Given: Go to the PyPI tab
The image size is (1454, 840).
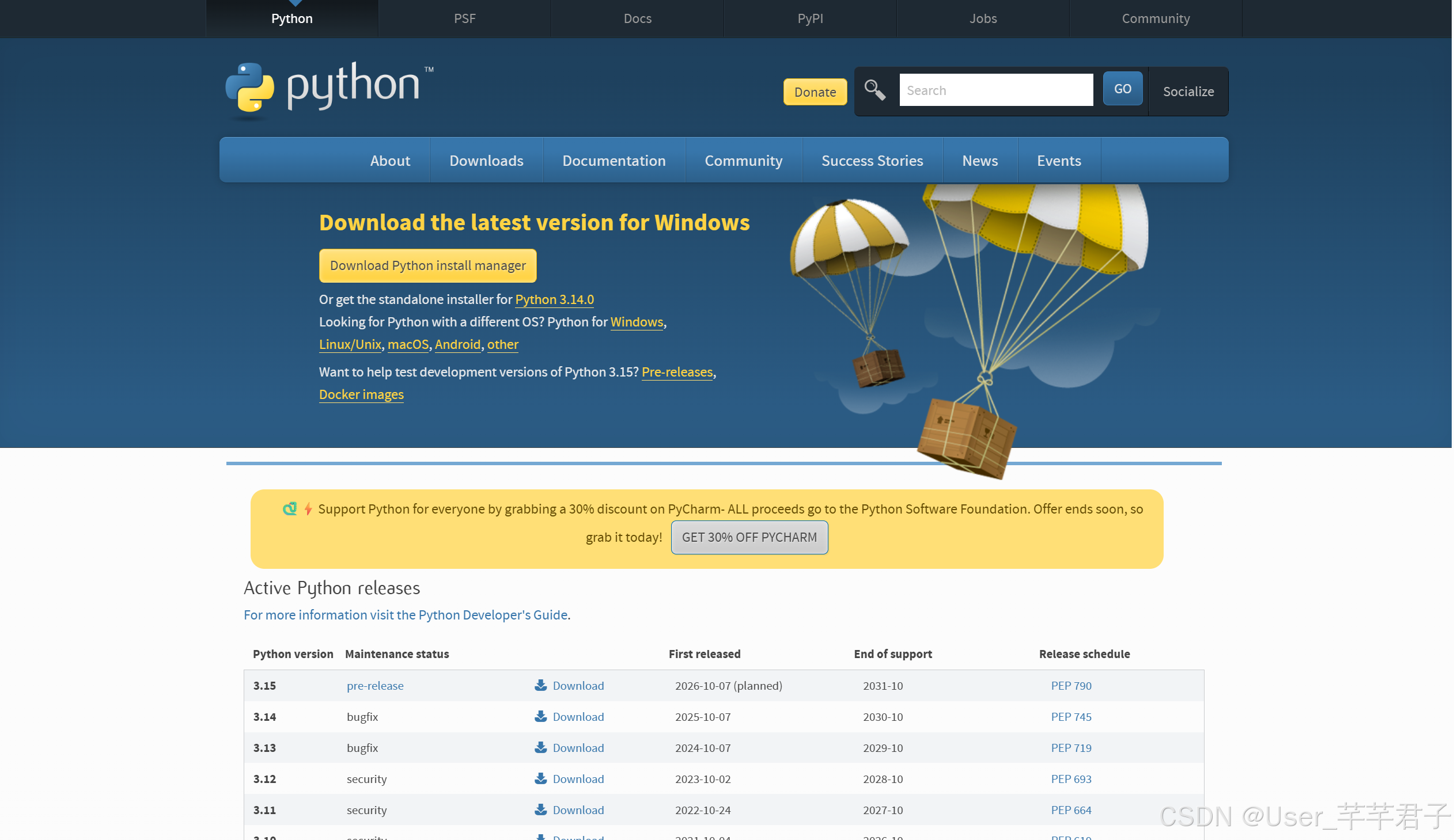Looking at the screenshot, I should (811, 18).
